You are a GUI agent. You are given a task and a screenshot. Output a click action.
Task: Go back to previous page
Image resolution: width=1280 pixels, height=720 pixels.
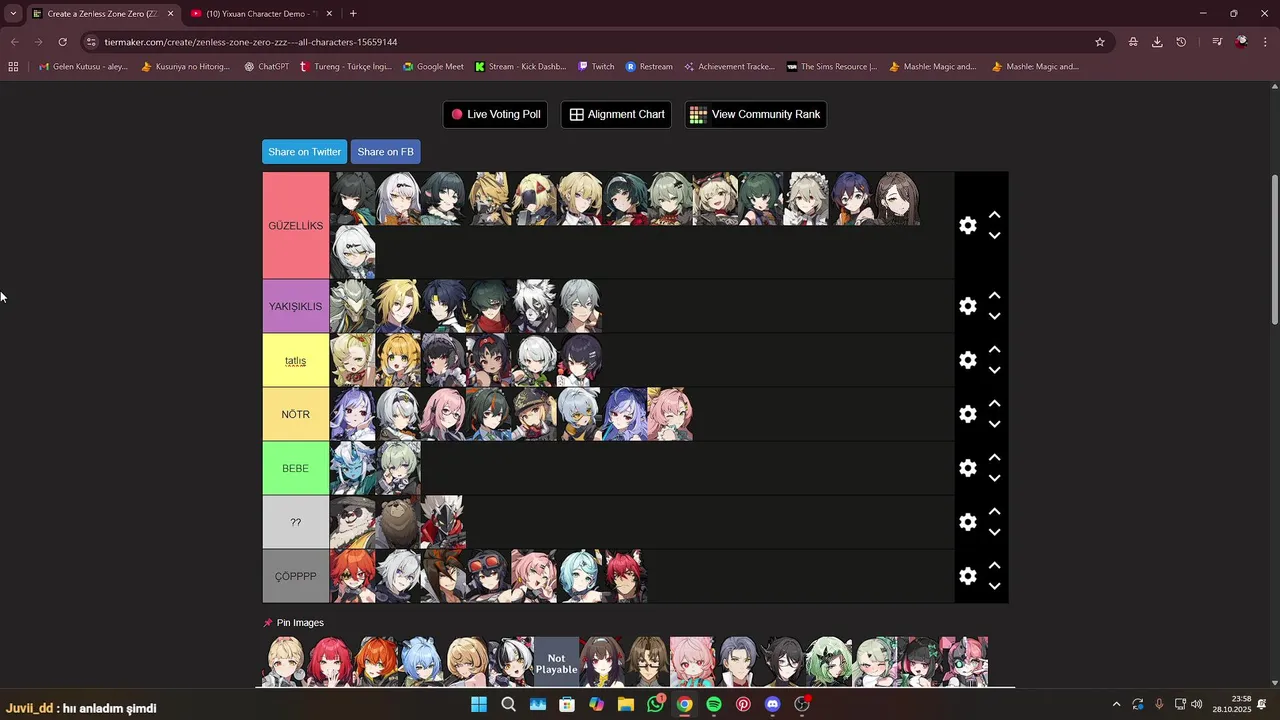(14, 42)
